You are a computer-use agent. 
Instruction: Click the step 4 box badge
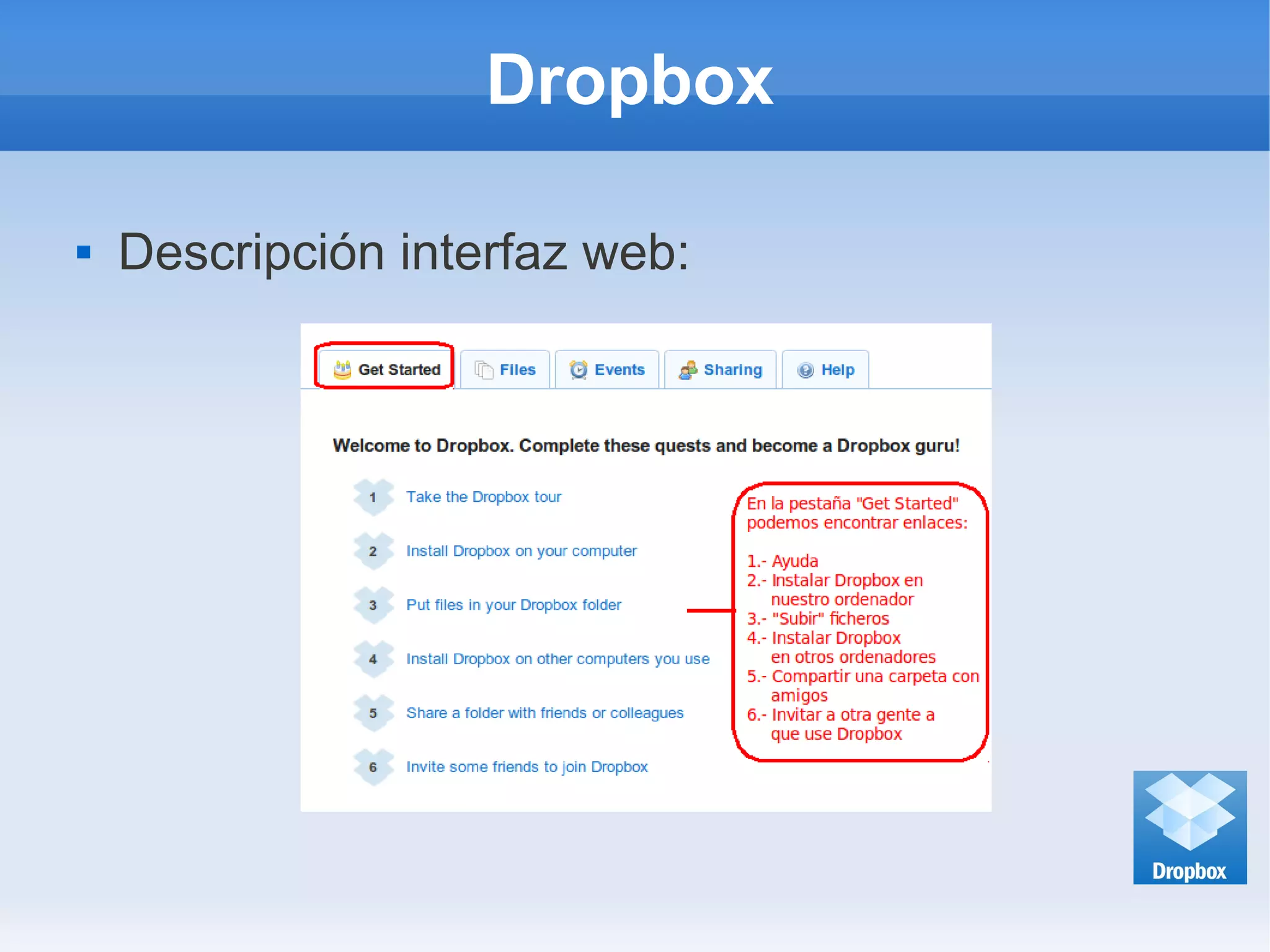(x=373, y=659)
